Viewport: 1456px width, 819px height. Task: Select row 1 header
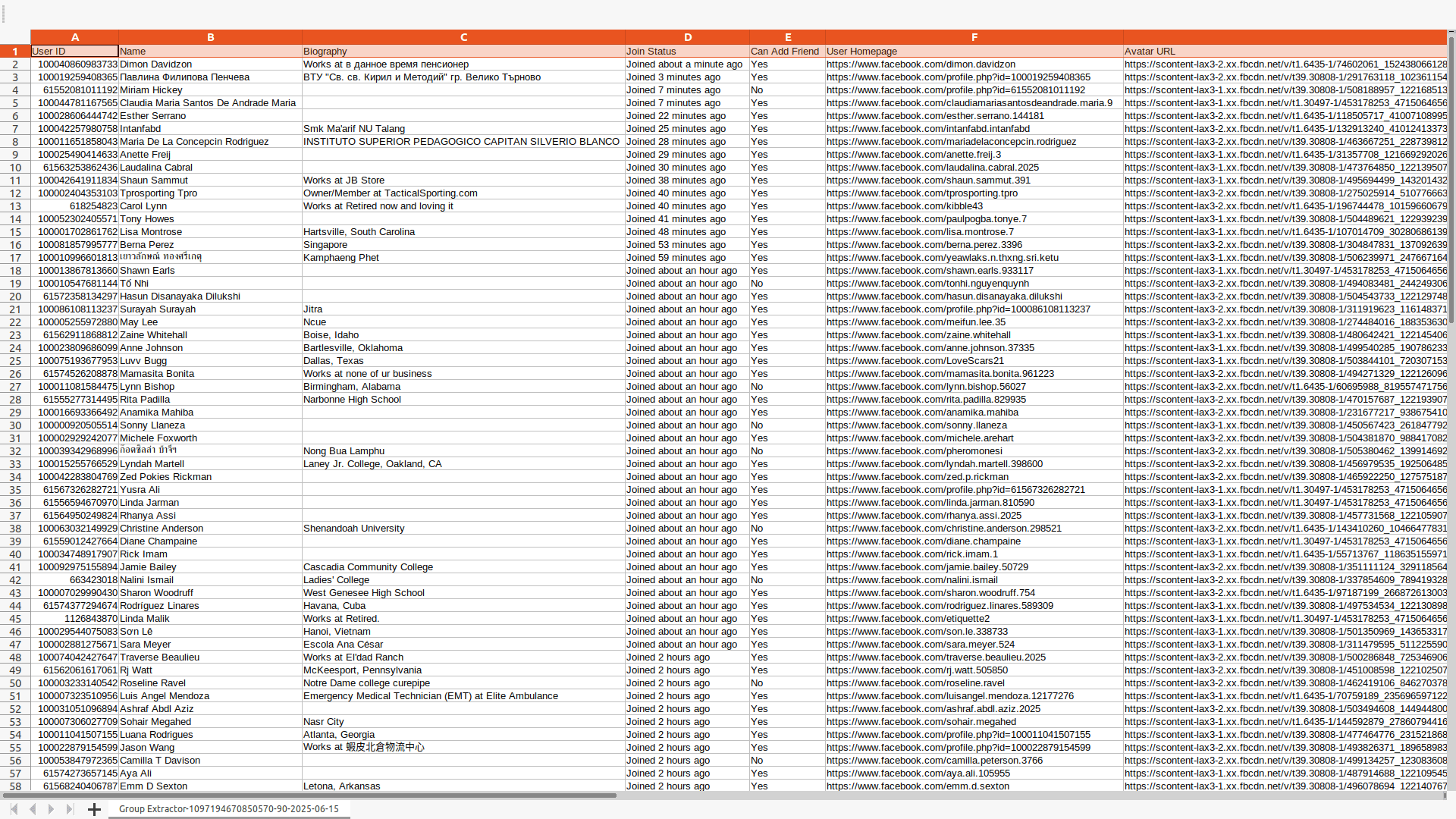click(15, 52)
